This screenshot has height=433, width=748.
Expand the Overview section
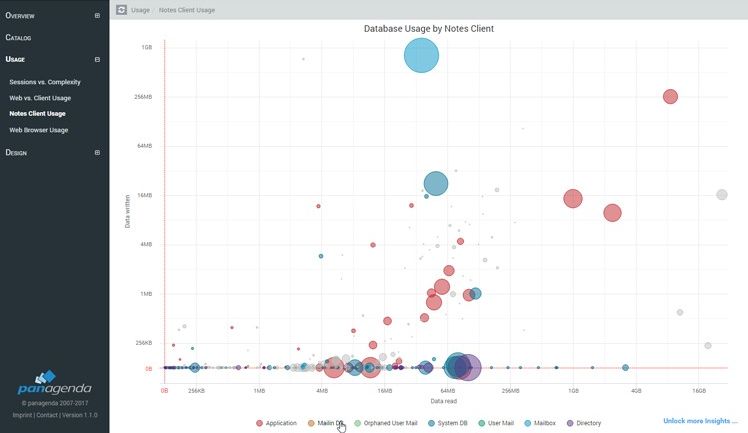[97, 16]
